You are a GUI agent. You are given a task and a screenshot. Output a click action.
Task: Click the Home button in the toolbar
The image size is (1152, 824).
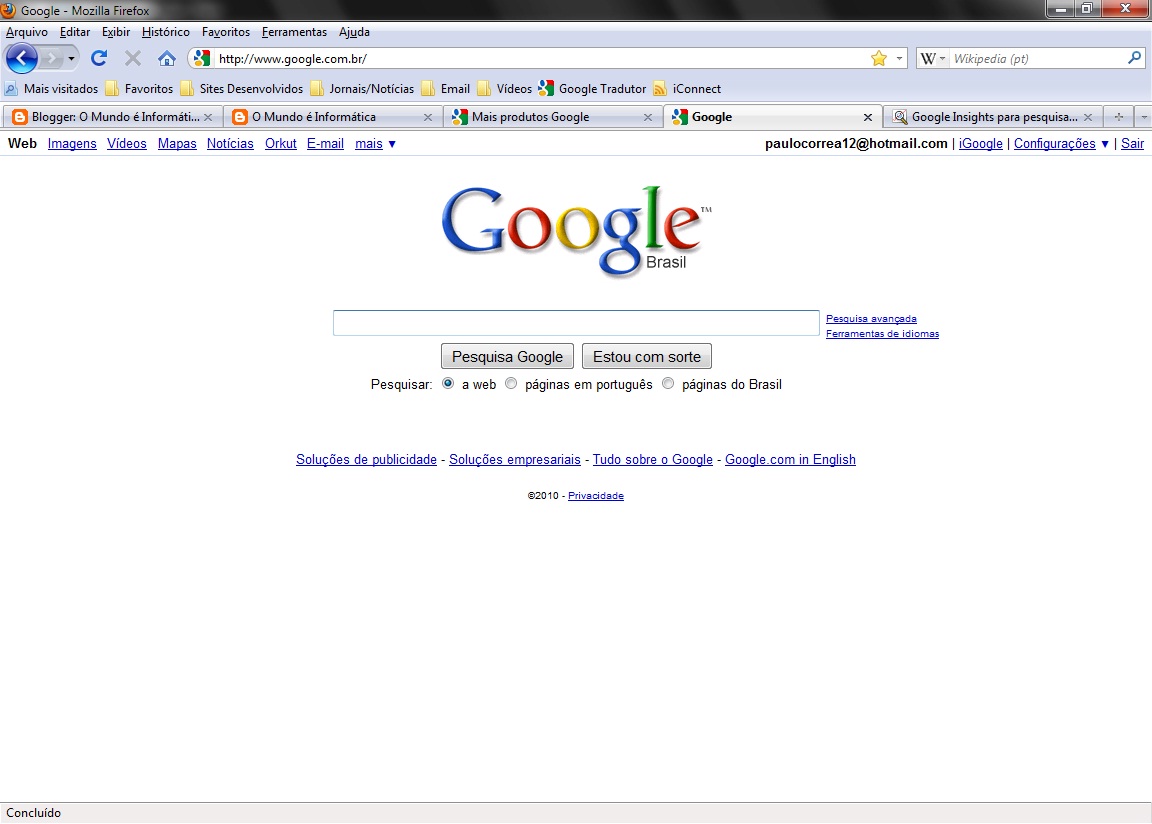(166, 58)
